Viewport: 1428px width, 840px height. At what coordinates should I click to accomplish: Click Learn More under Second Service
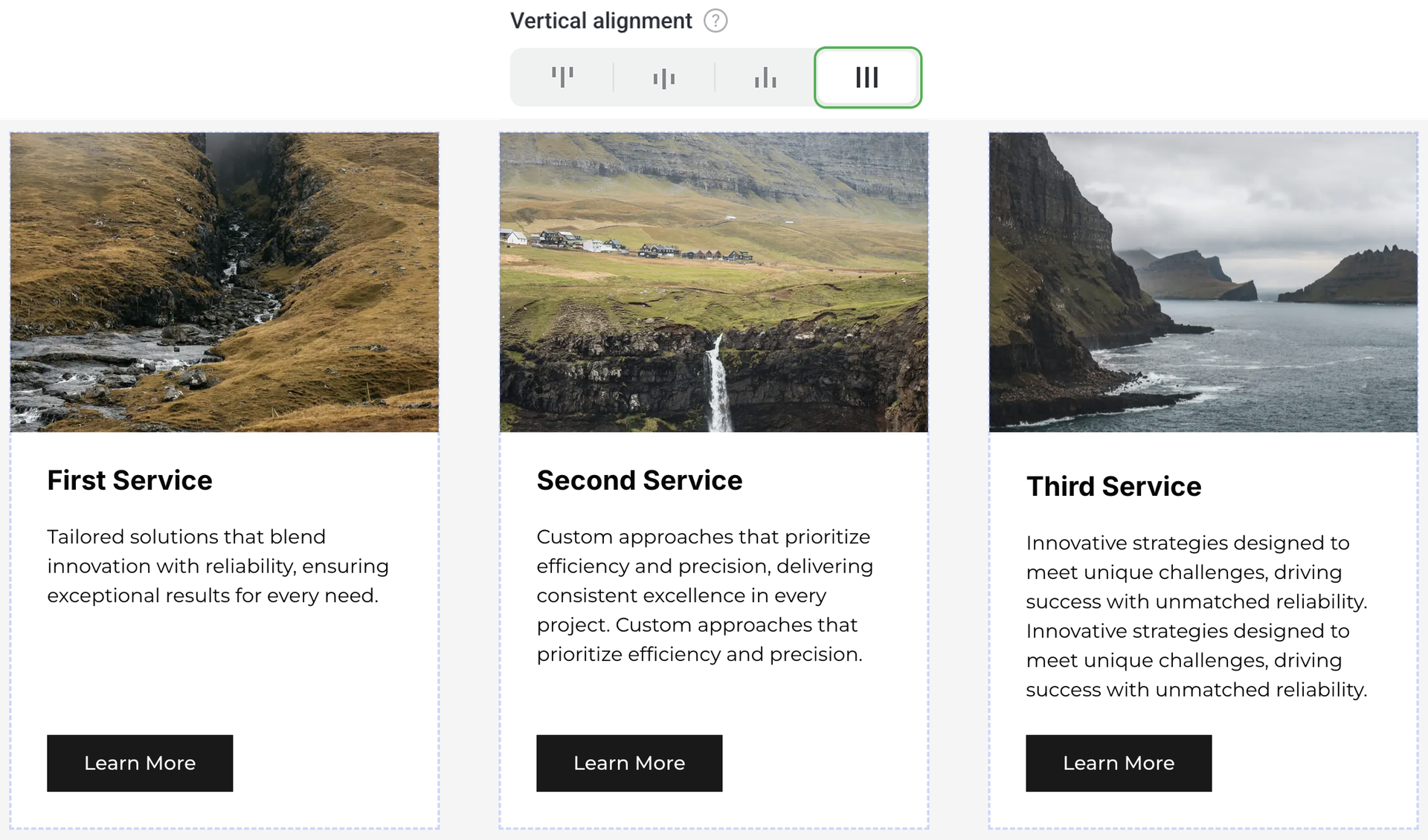629,763
